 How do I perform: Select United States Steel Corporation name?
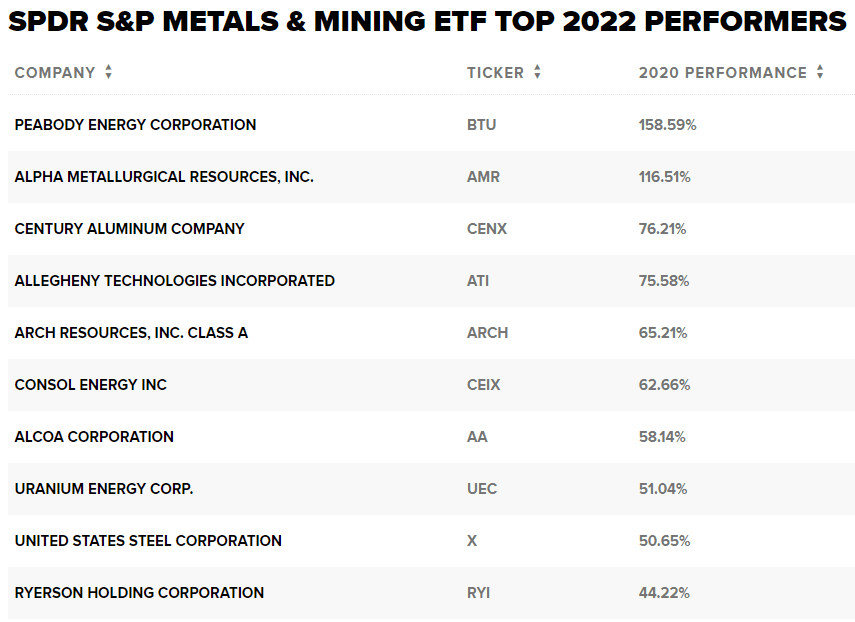pos(148,541)
